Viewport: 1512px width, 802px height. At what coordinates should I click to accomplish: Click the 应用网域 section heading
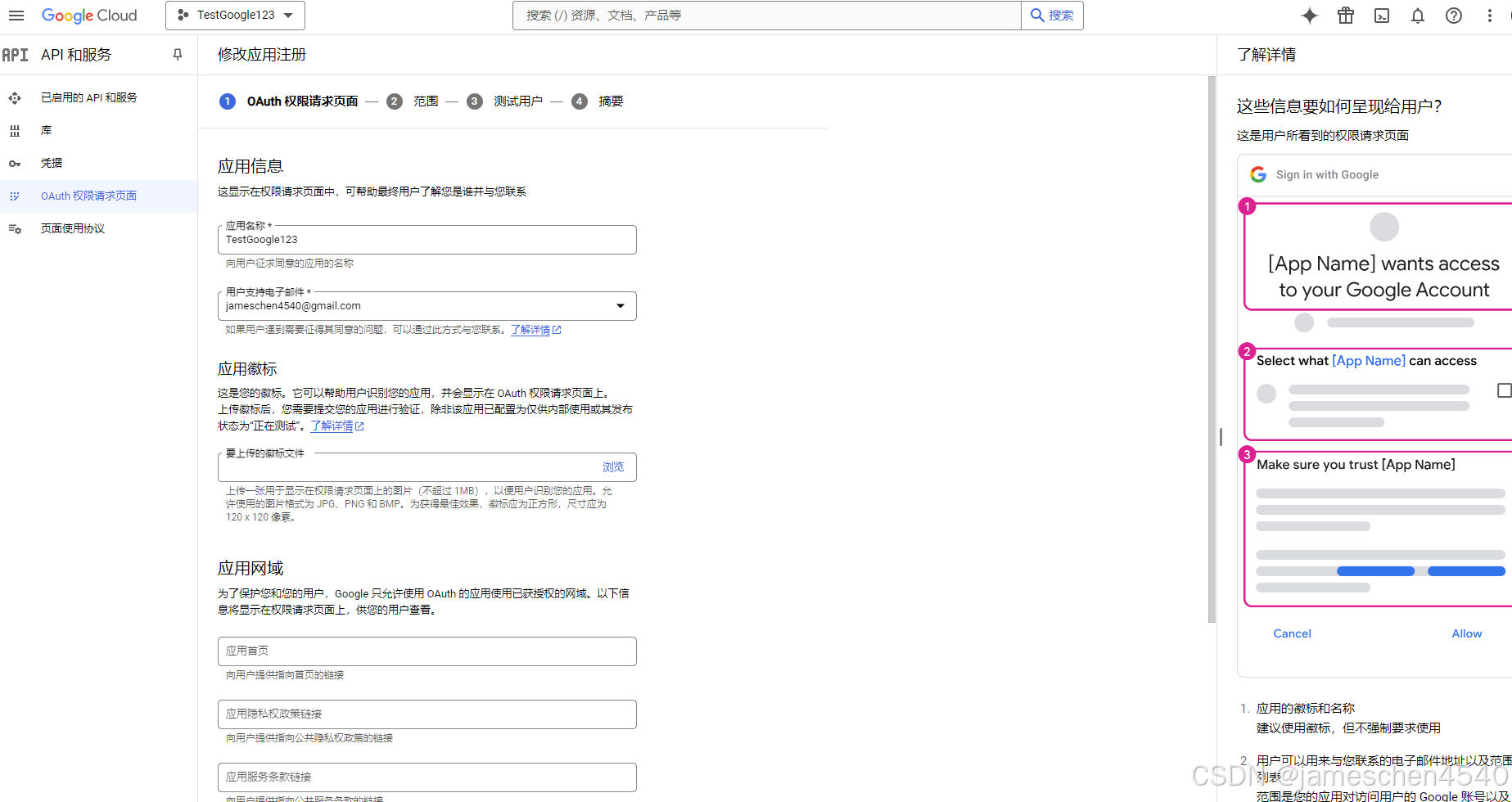click(250, 568)
